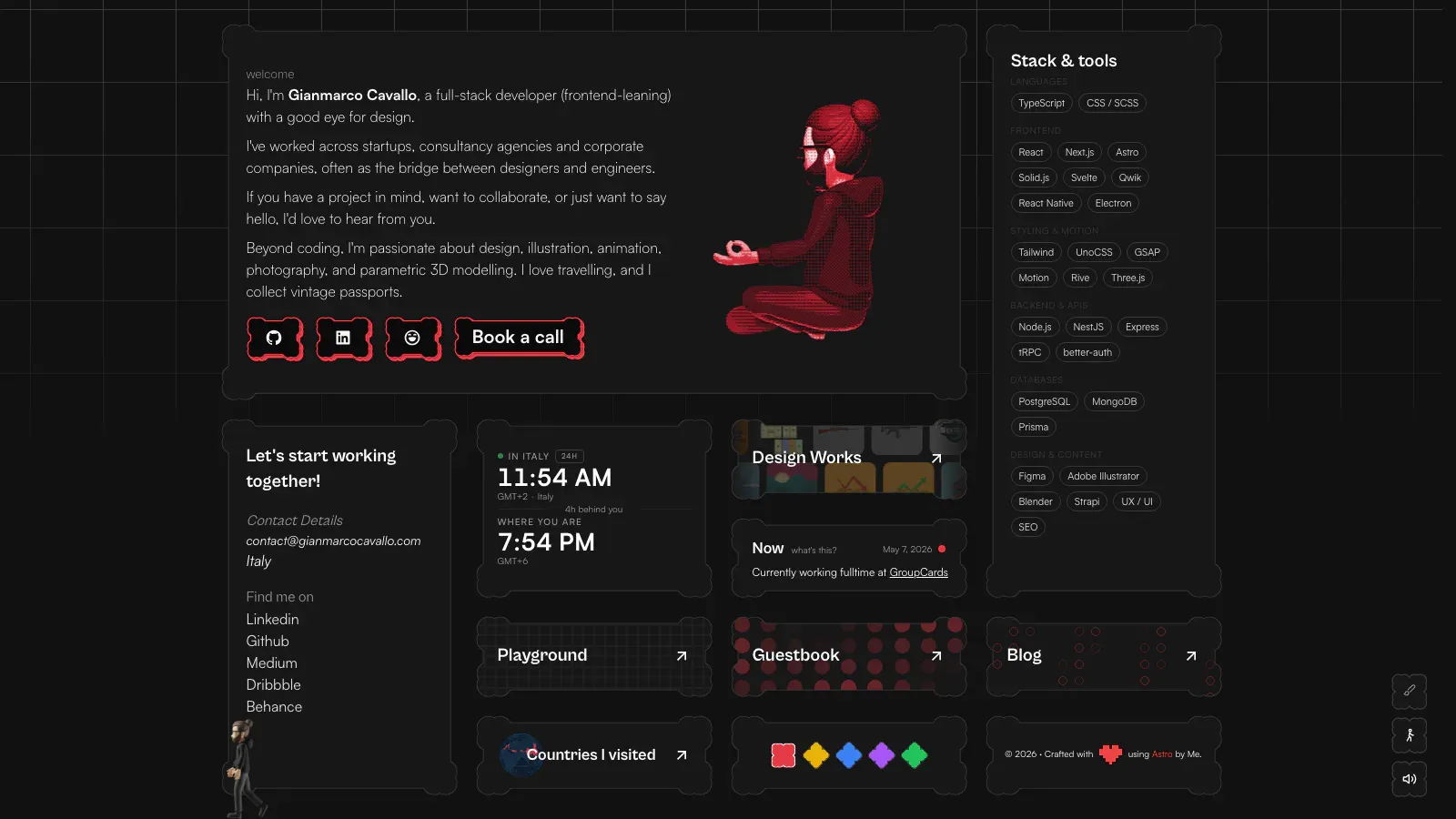Click the smiley face icon button
Screen dimensions: 1456x819
tap(412, 339)
